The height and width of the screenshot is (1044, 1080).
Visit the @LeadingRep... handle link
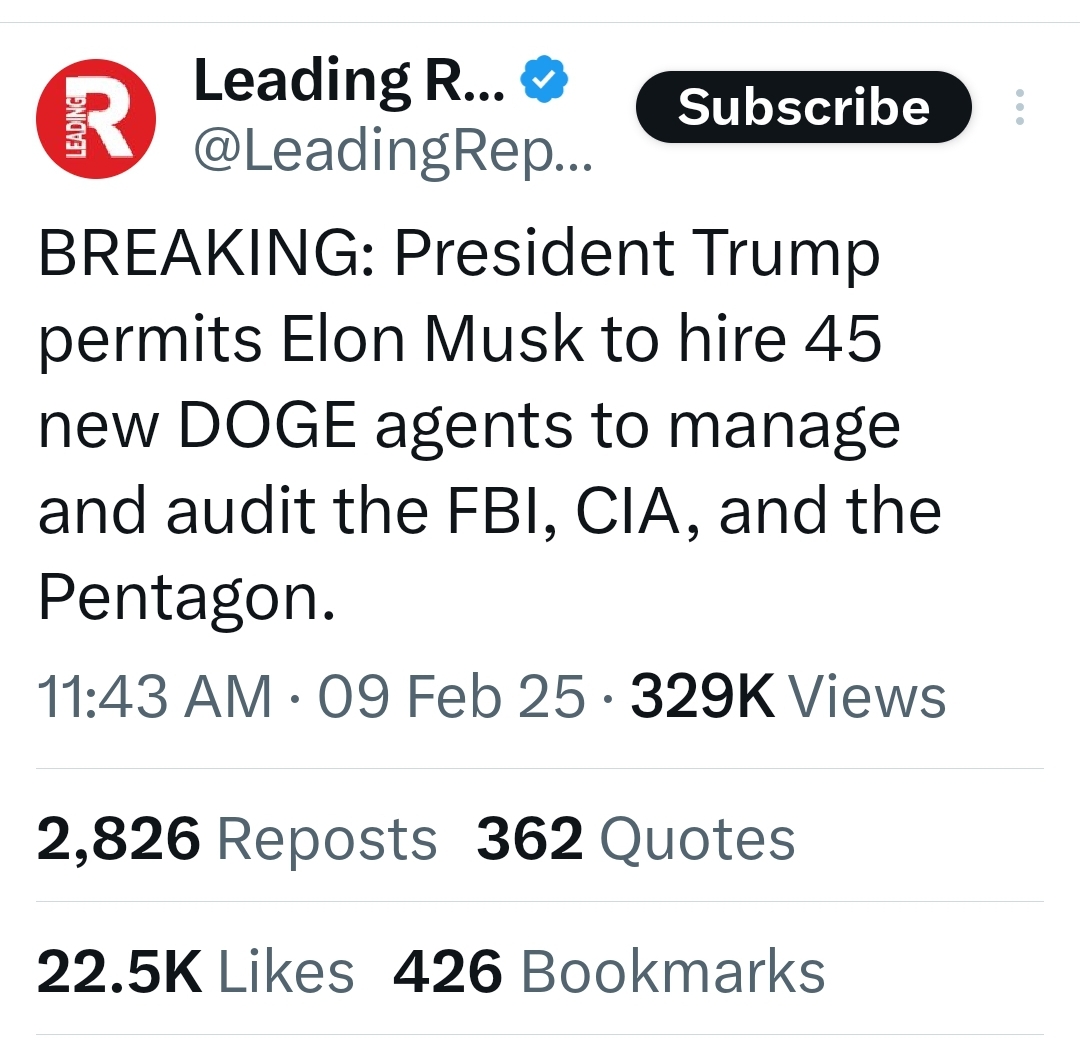click(x=393, y=152)
